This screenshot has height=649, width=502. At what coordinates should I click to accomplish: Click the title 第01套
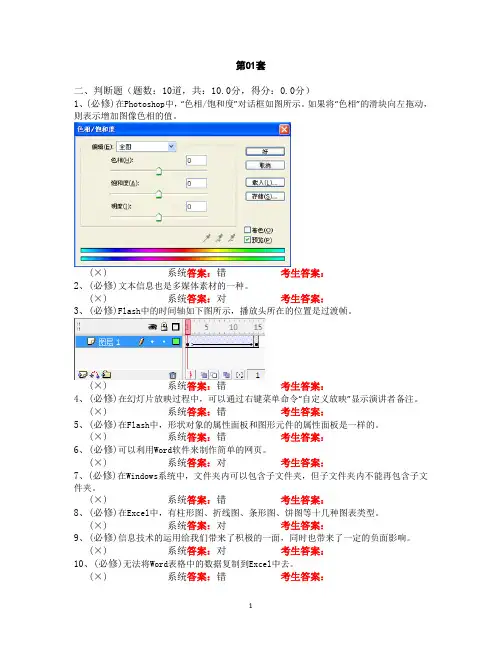point(250,65)
